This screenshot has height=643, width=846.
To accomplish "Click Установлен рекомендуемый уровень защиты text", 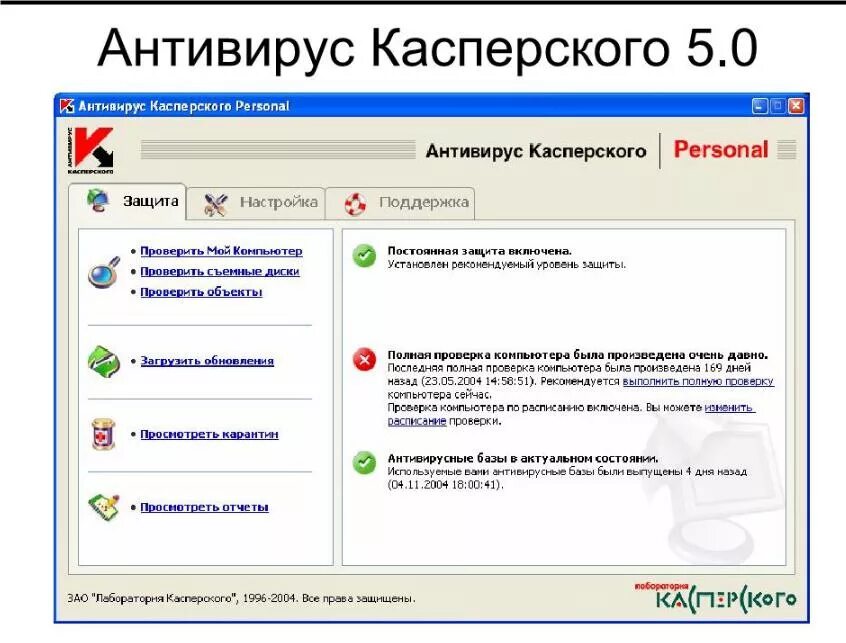I will click(x=507, y=264).
